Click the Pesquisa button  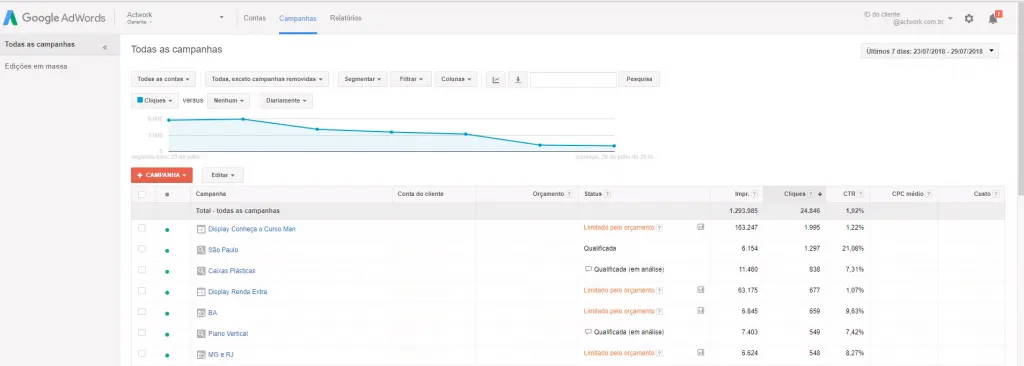(x=639, y=80)
